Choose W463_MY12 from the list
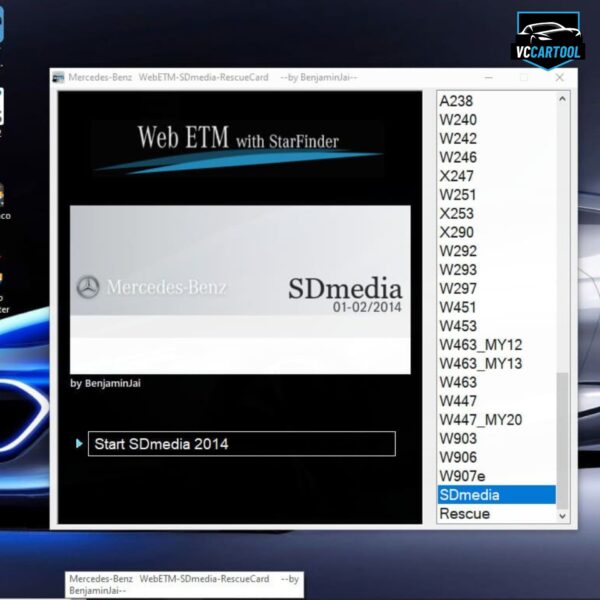The image size is (600, 600). [496, 345]
